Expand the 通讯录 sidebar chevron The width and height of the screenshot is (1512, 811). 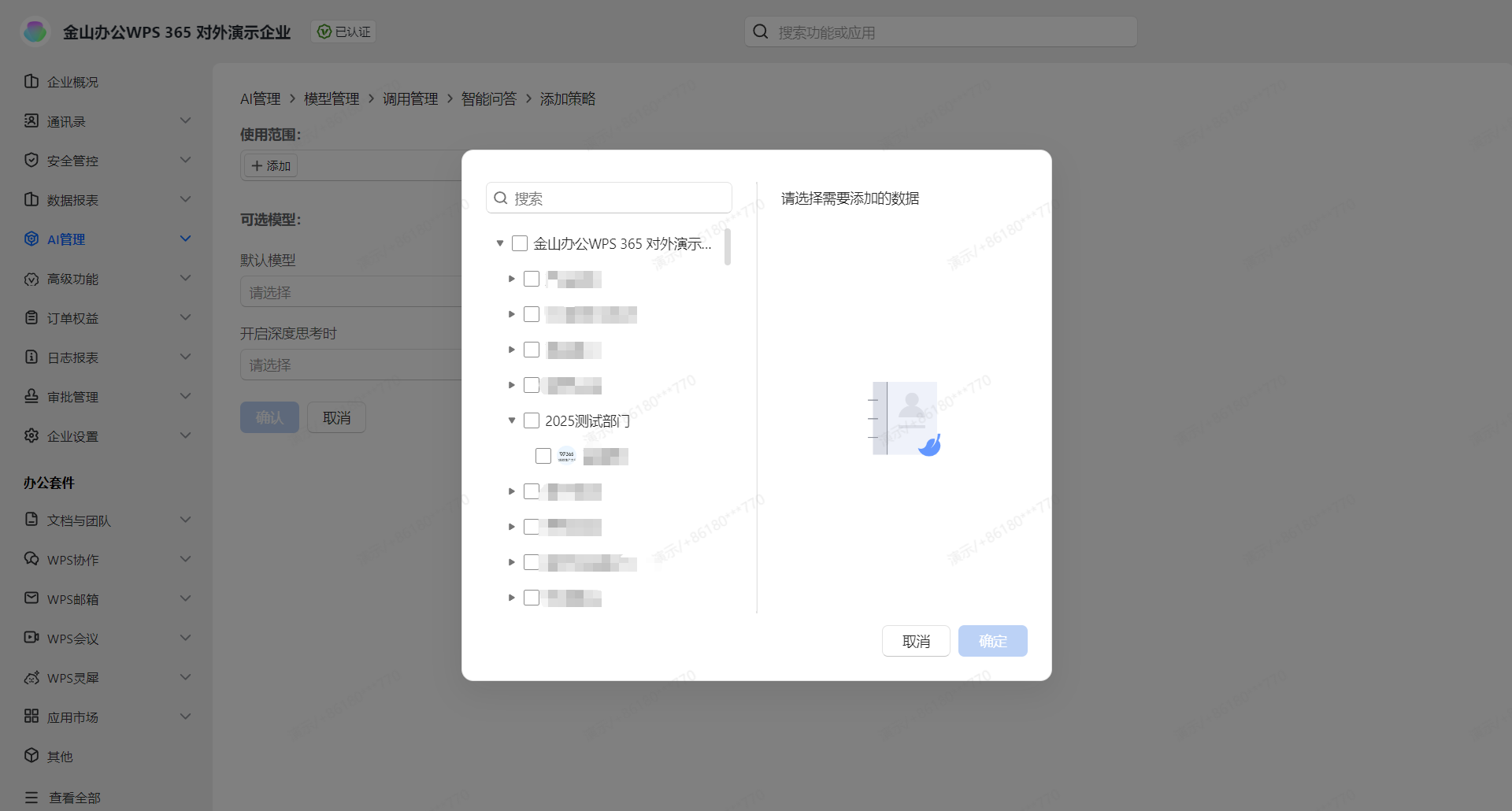tap(186, 120)
